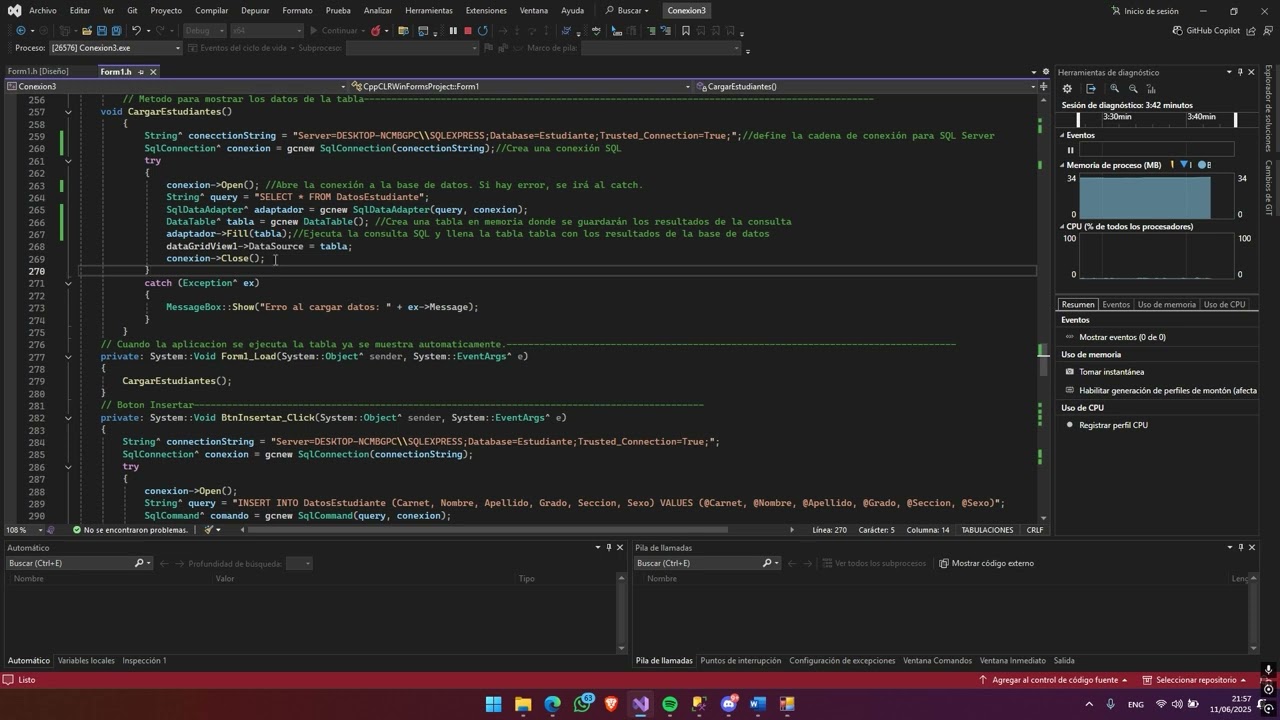Click the Undo arrow icon
Screen dimensions: 1280x720
136,31
